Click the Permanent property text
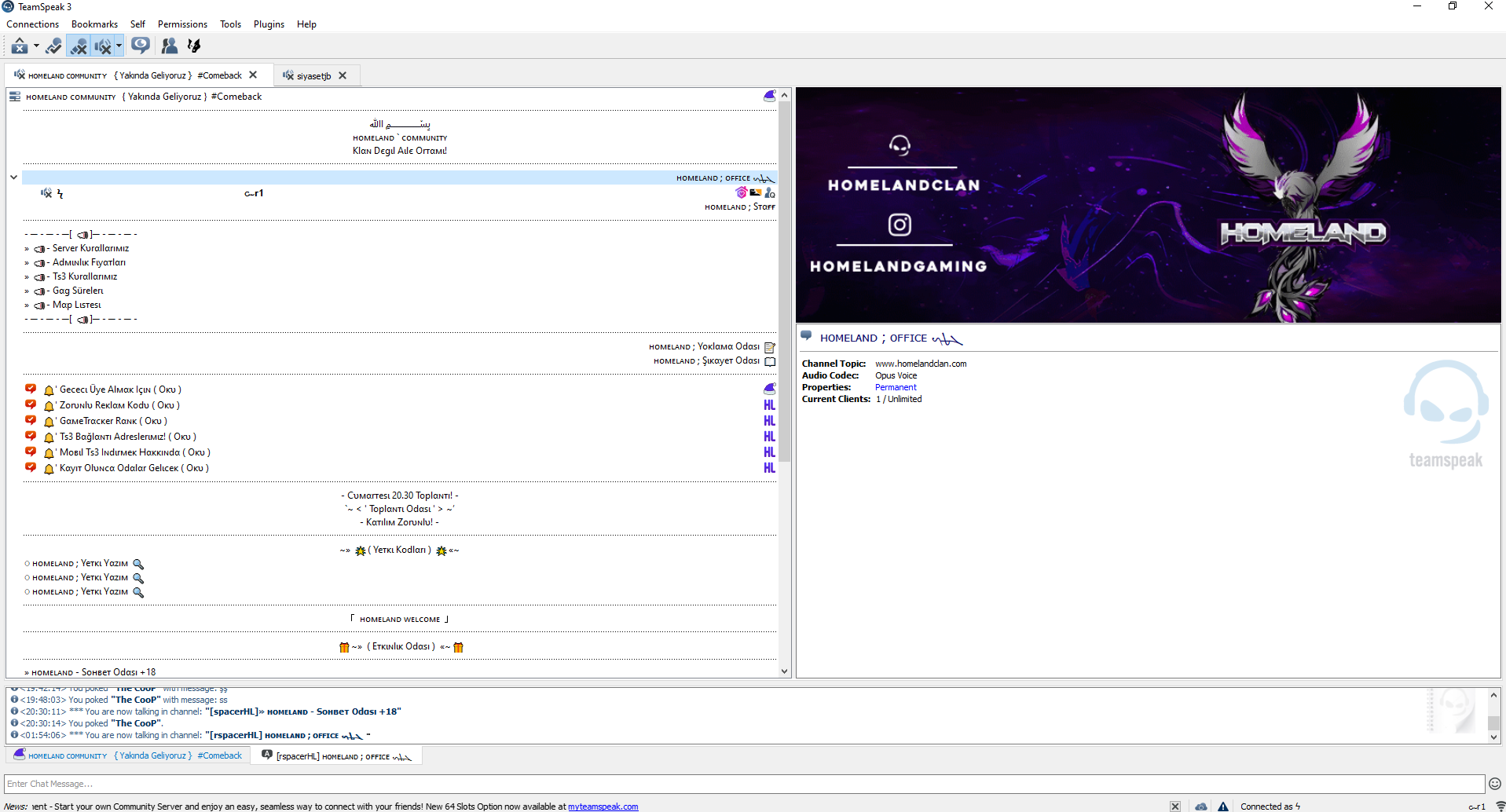 click(x=896, y=387)
